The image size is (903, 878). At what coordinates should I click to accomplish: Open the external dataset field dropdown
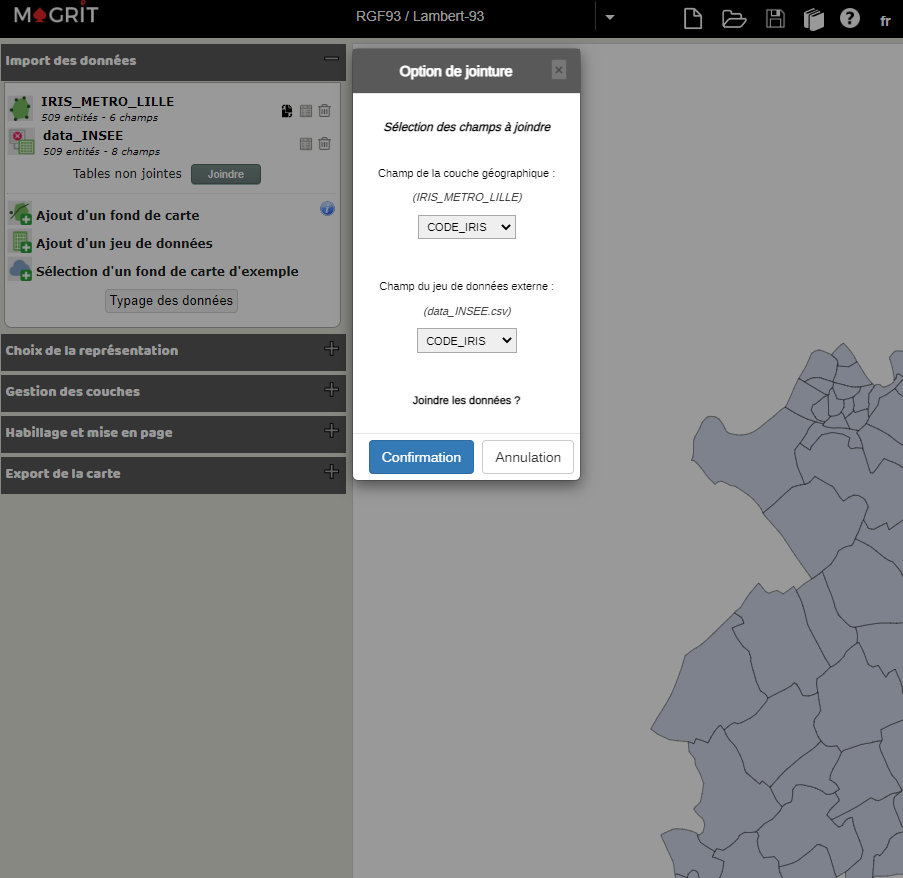pos(466,341)
